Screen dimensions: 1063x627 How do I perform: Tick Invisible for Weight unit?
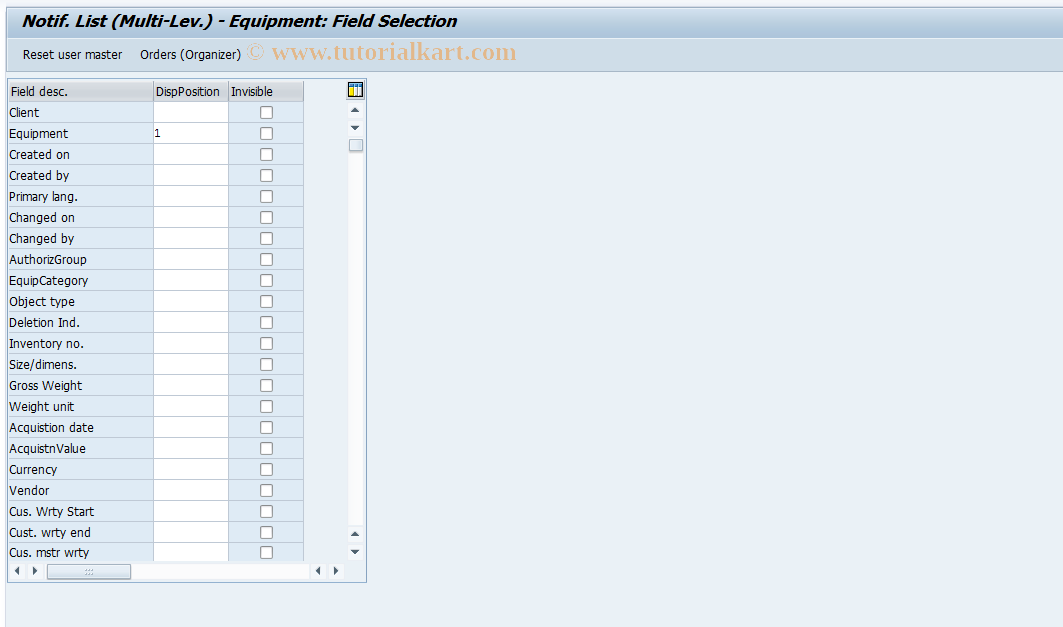[266, 407]
